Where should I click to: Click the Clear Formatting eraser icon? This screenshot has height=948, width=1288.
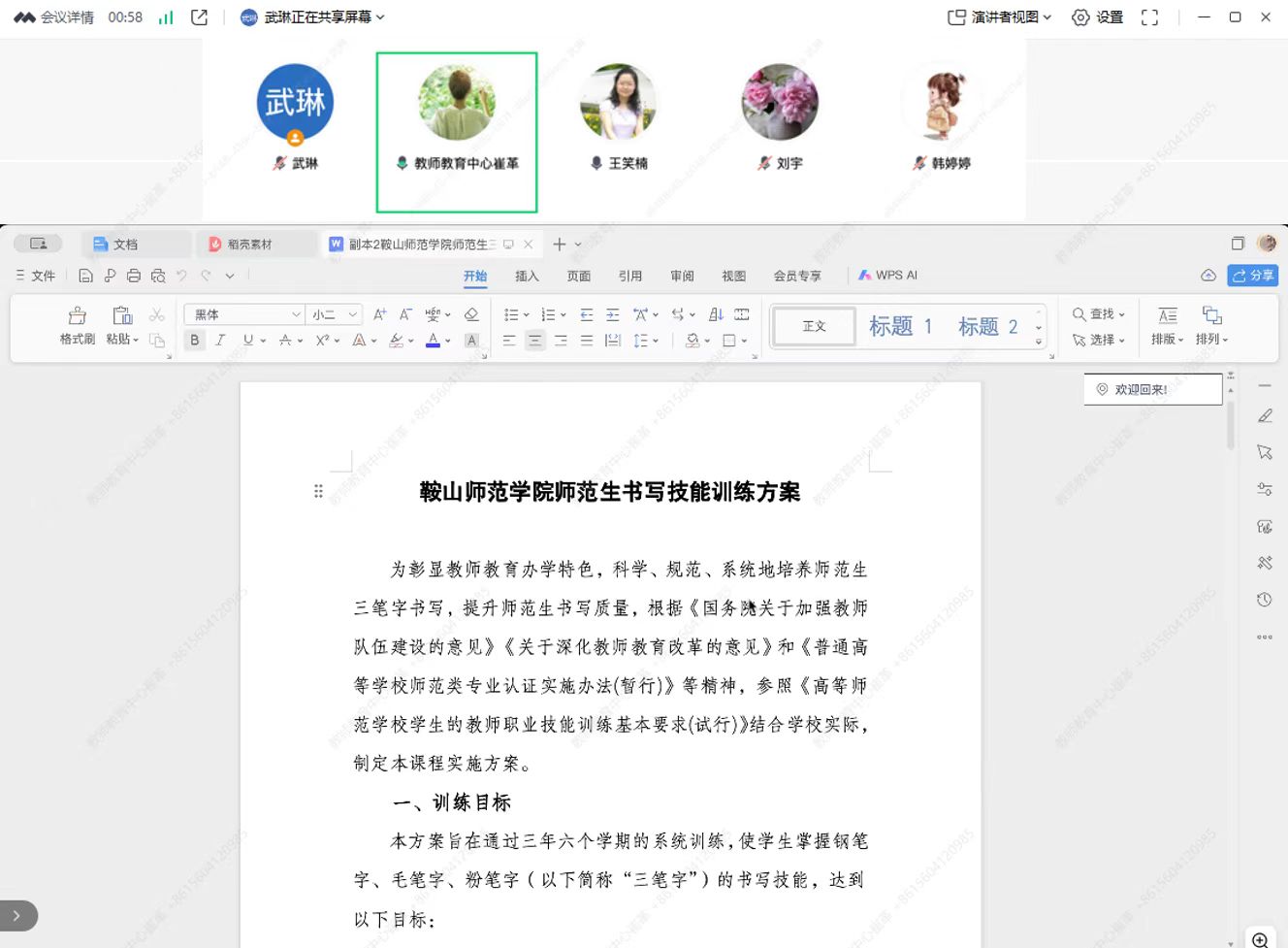tap(471, 314)
